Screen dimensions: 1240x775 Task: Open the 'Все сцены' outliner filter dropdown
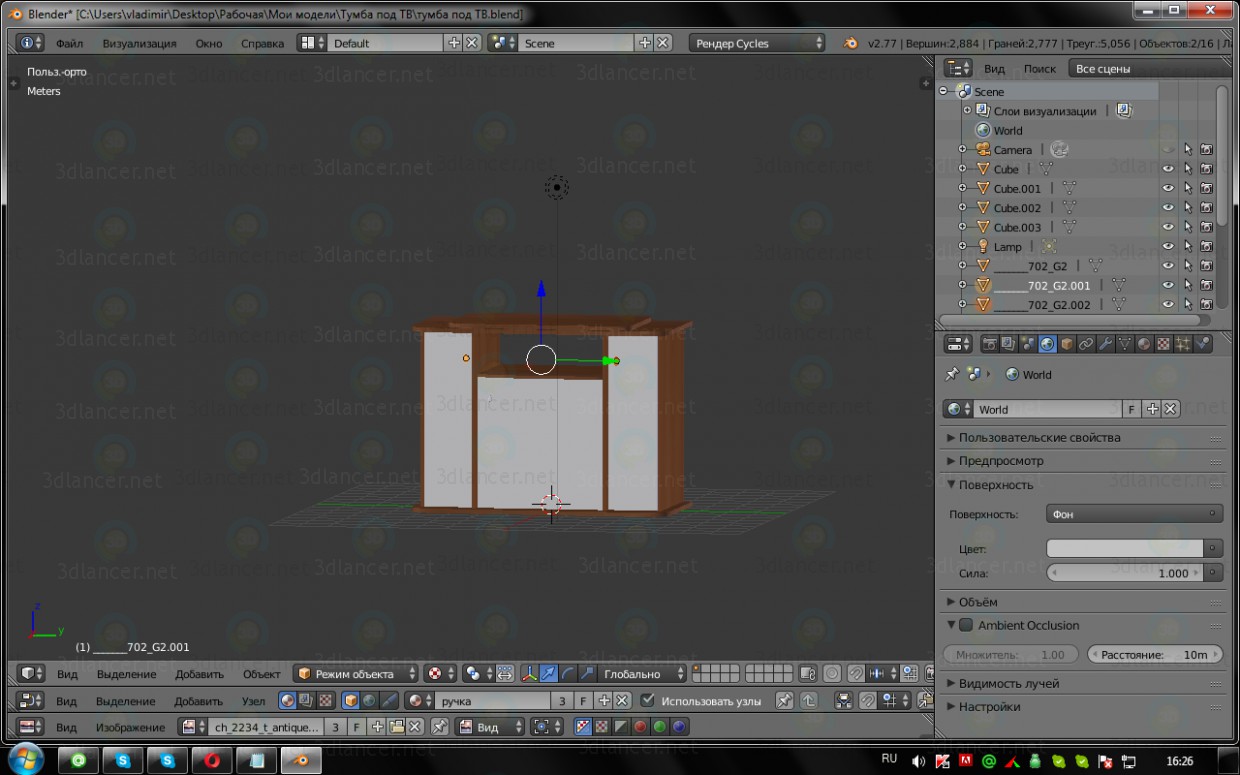pos(1150,68)
